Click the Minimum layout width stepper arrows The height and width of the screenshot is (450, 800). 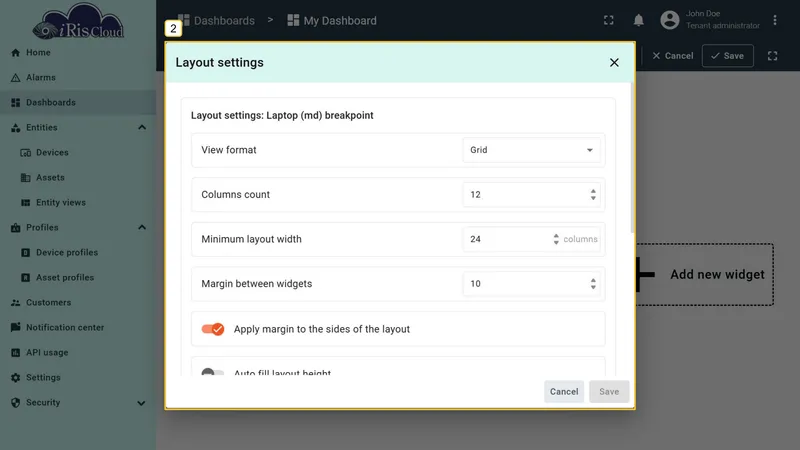pos(556,239)
